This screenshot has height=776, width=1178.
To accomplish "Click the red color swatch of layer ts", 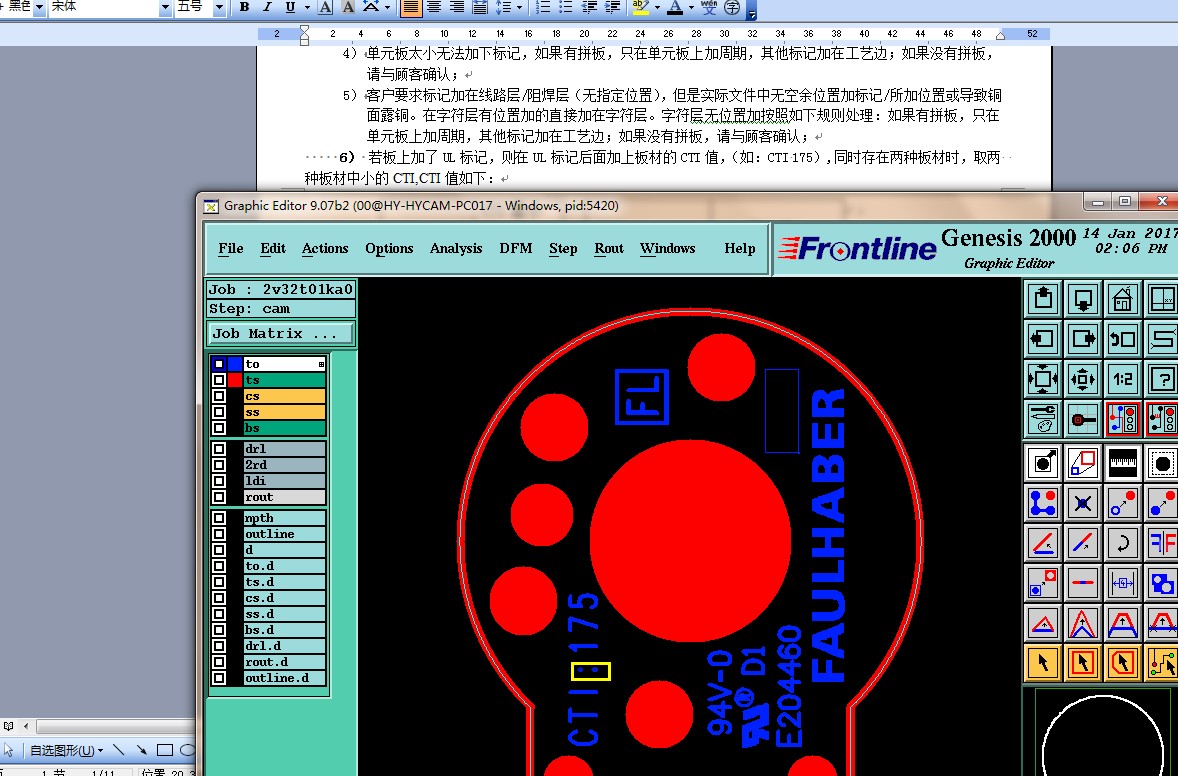I will click(x=235, y=380).
